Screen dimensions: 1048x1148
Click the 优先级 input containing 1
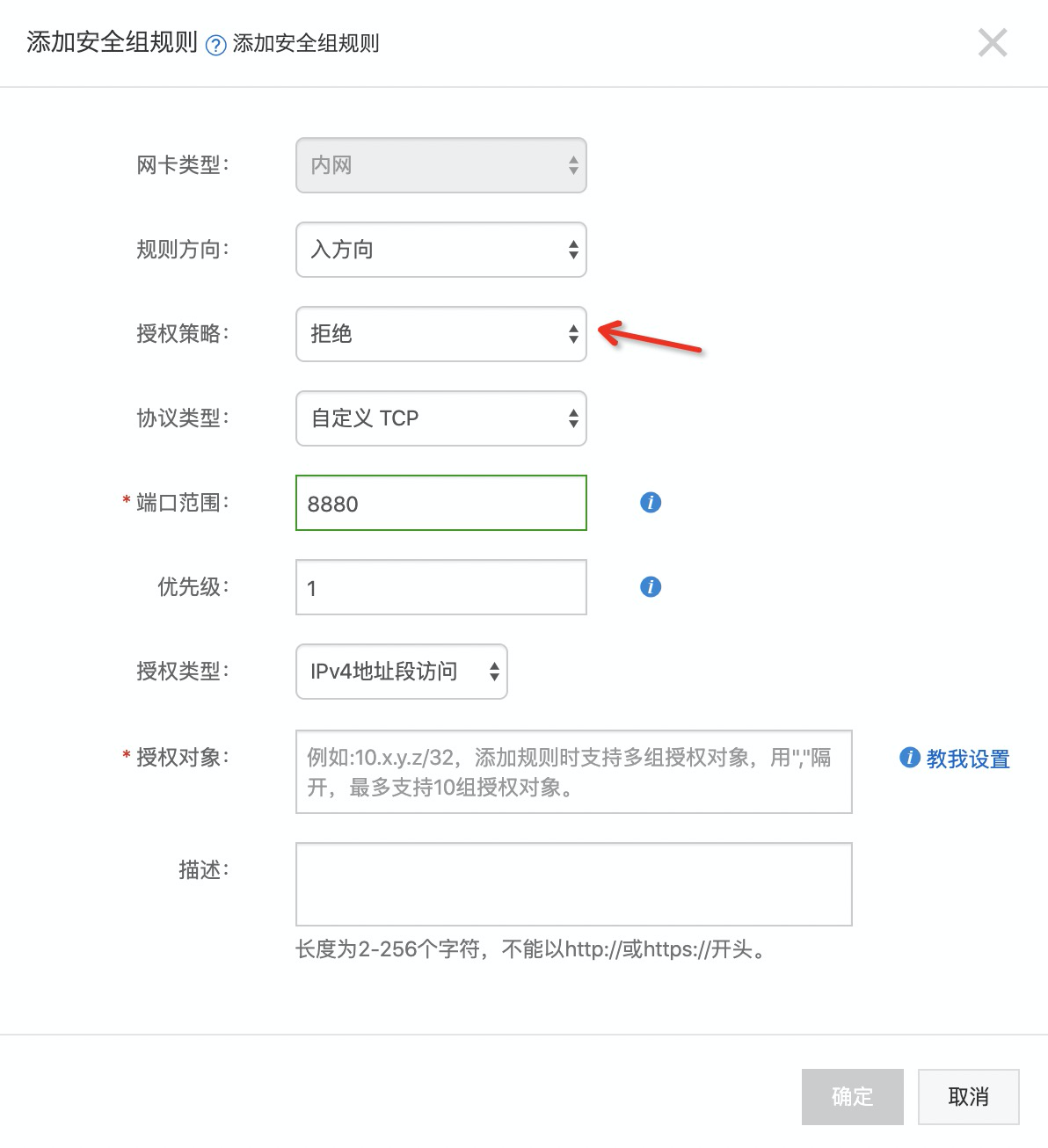coord(440,586)
